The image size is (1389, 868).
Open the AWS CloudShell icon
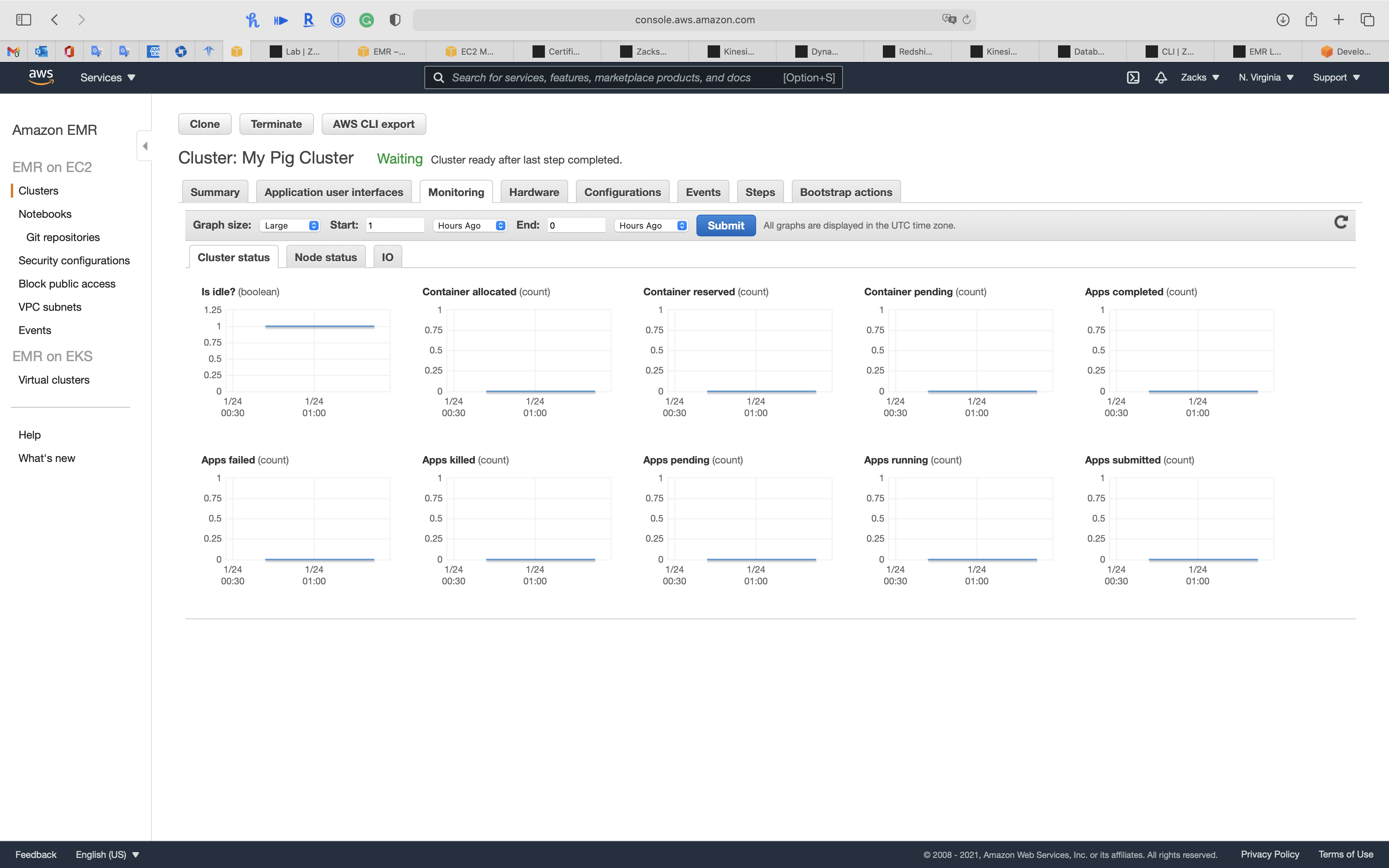pyautogui.click(x=1132, y=77)
